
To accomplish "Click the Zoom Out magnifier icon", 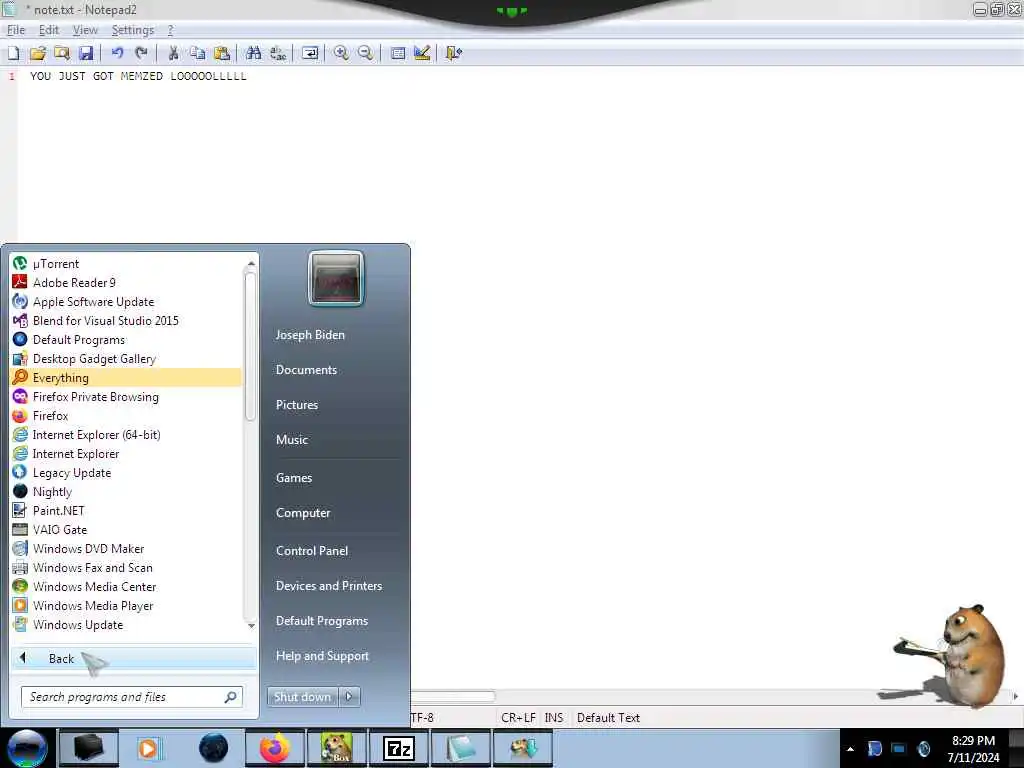I will (x=366, y=54).
